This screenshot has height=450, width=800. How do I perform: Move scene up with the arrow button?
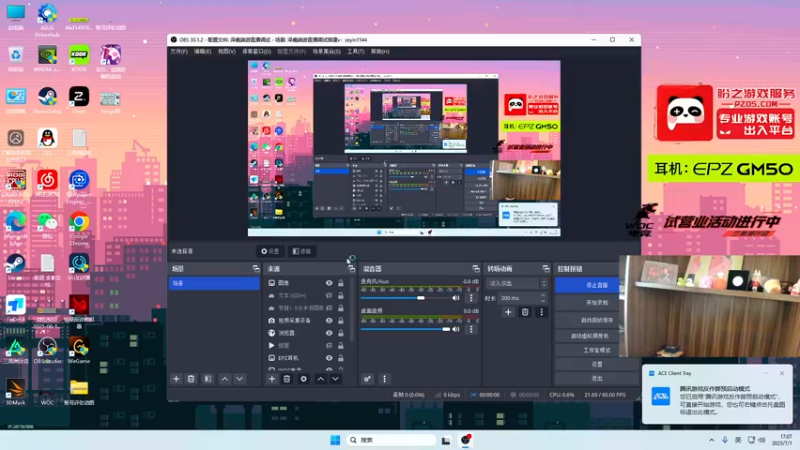point(224,379)
